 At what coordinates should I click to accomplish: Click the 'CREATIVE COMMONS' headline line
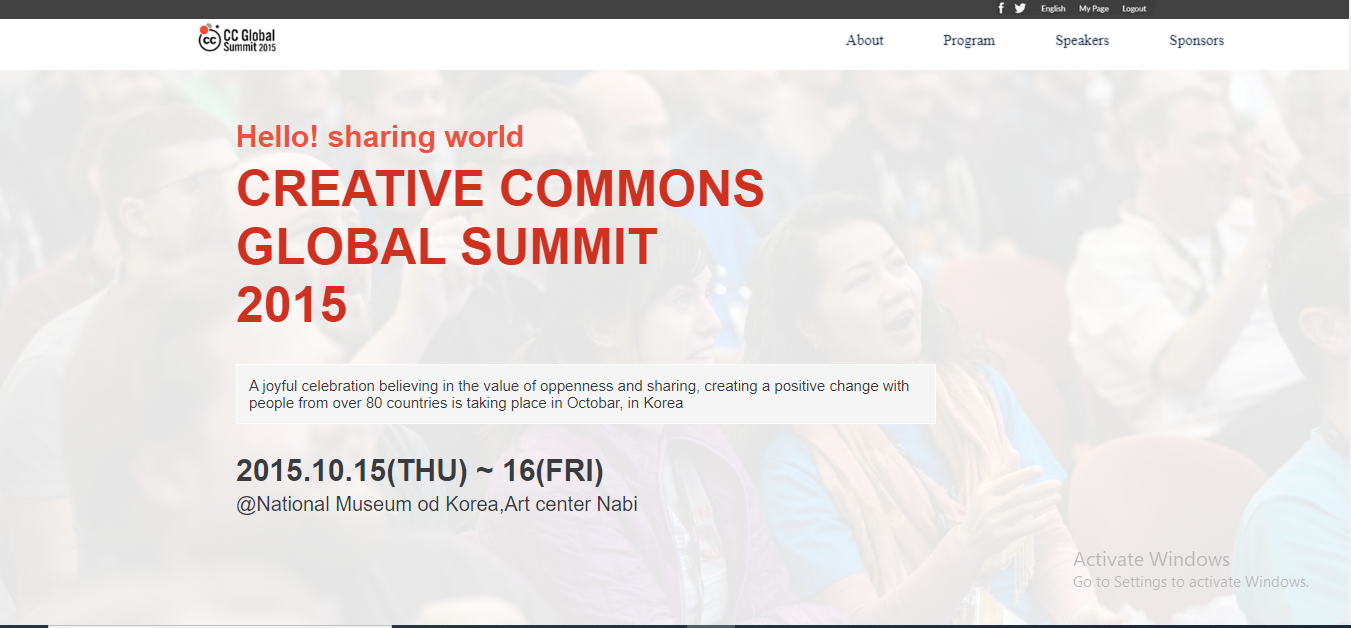(x=500, y=188)
